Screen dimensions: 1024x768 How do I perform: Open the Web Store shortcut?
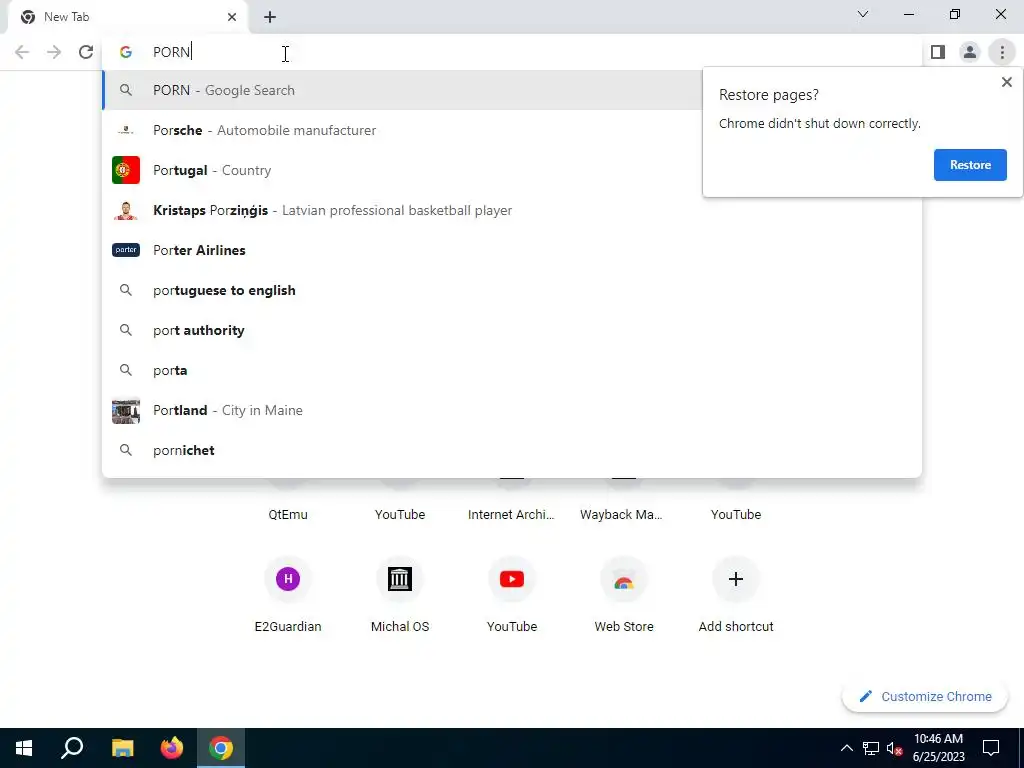point(624,594)
